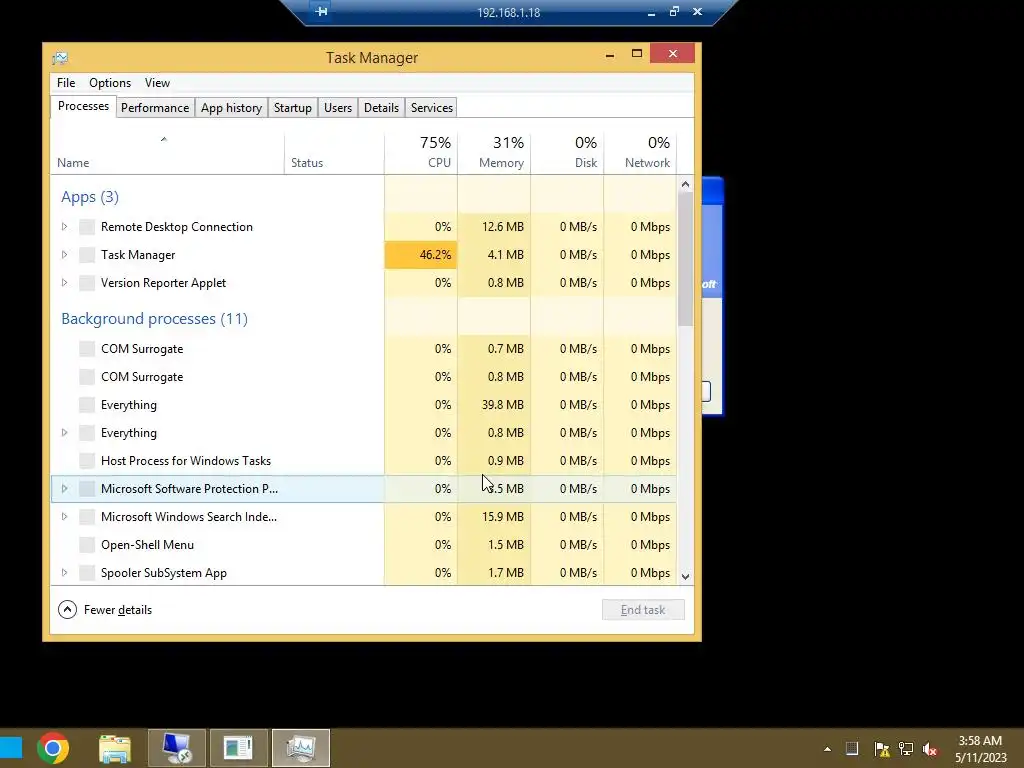Expand Version Reporter Applet group
1024x768 pixels.
coord(64,283)
